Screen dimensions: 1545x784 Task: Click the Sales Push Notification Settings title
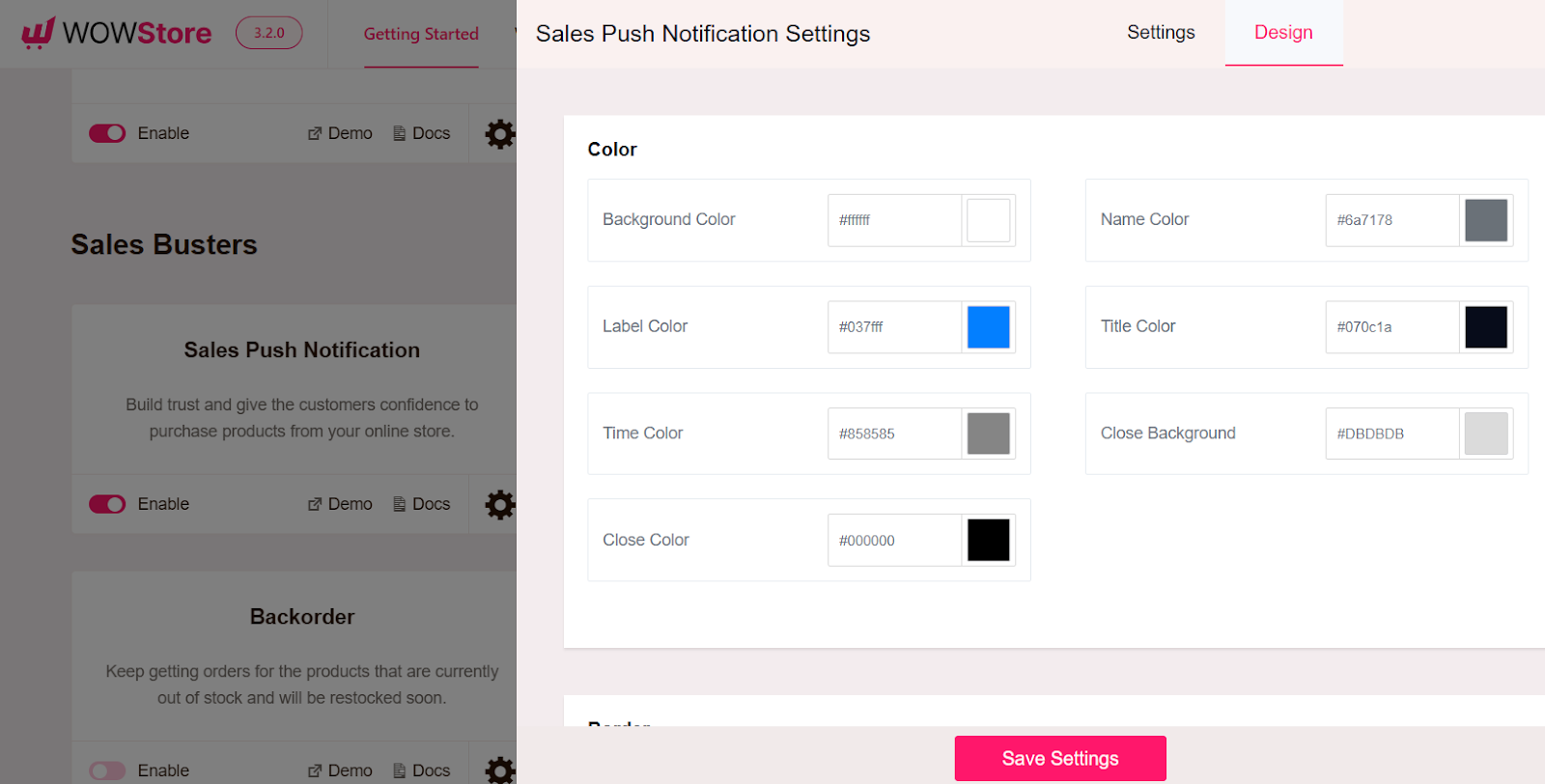pos(703,34)
